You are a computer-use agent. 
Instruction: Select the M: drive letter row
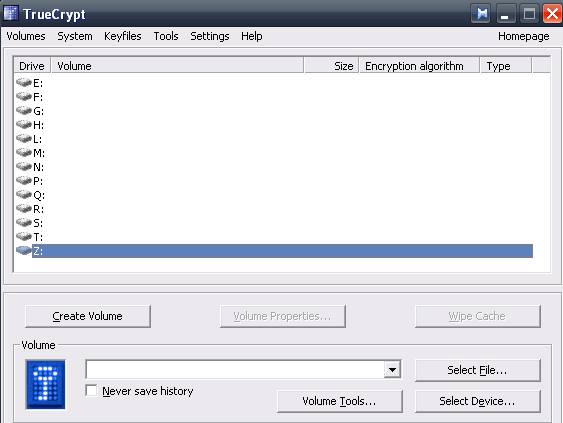(x=274, y=153)
